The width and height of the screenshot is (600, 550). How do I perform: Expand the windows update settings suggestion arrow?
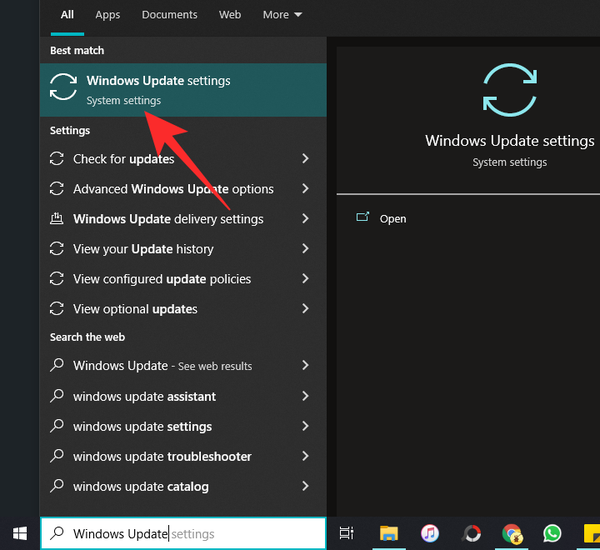305,426
